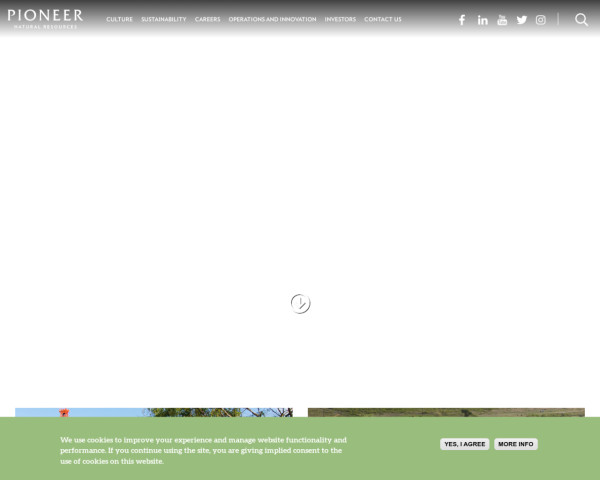Open Operations and Innovation menu
Image resolution: width=600 pixels, height=480 pixels.
click(272, 19)
